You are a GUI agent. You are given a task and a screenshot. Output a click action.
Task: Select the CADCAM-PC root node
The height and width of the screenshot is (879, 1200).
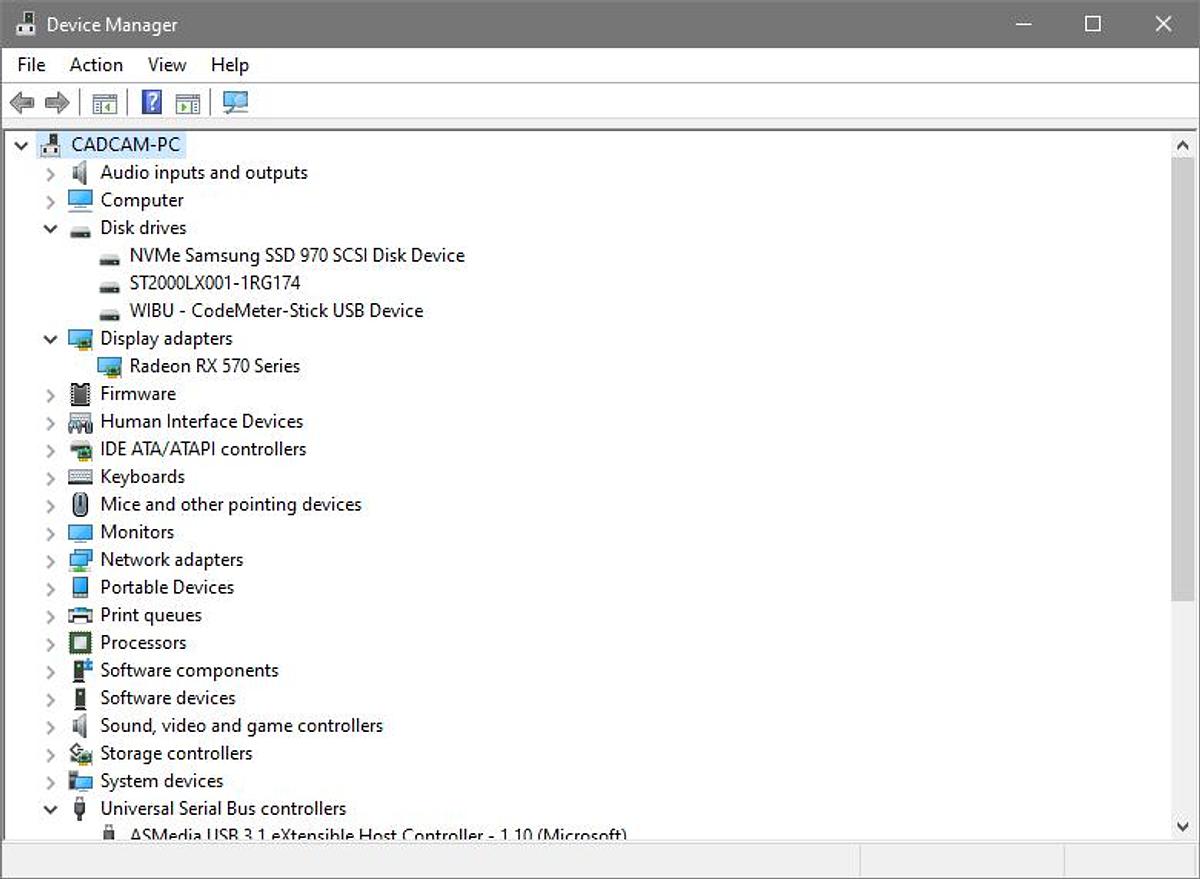(125, 145)
